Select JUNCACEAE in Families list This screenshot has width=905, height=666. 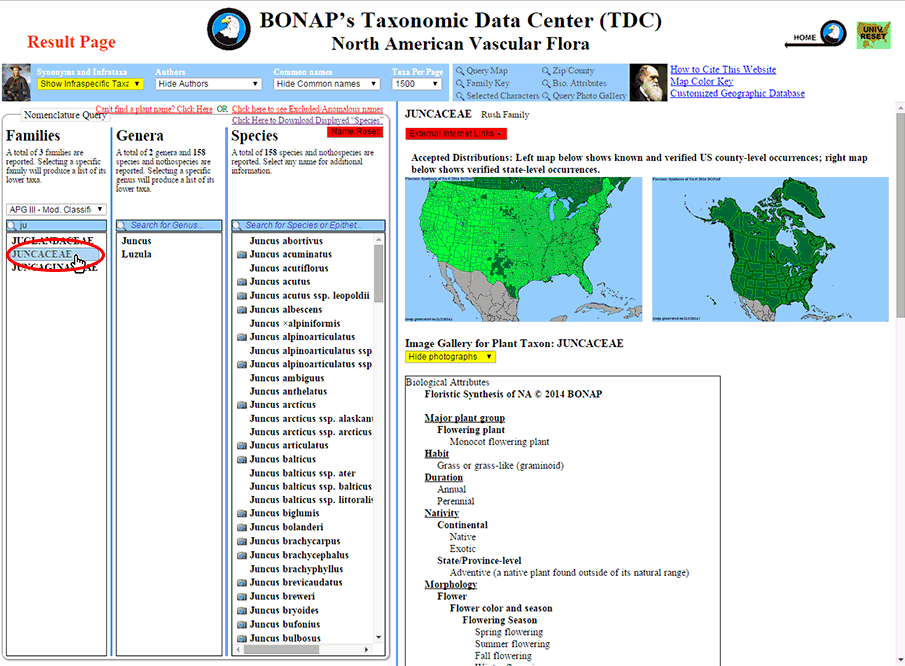point(42,254)
